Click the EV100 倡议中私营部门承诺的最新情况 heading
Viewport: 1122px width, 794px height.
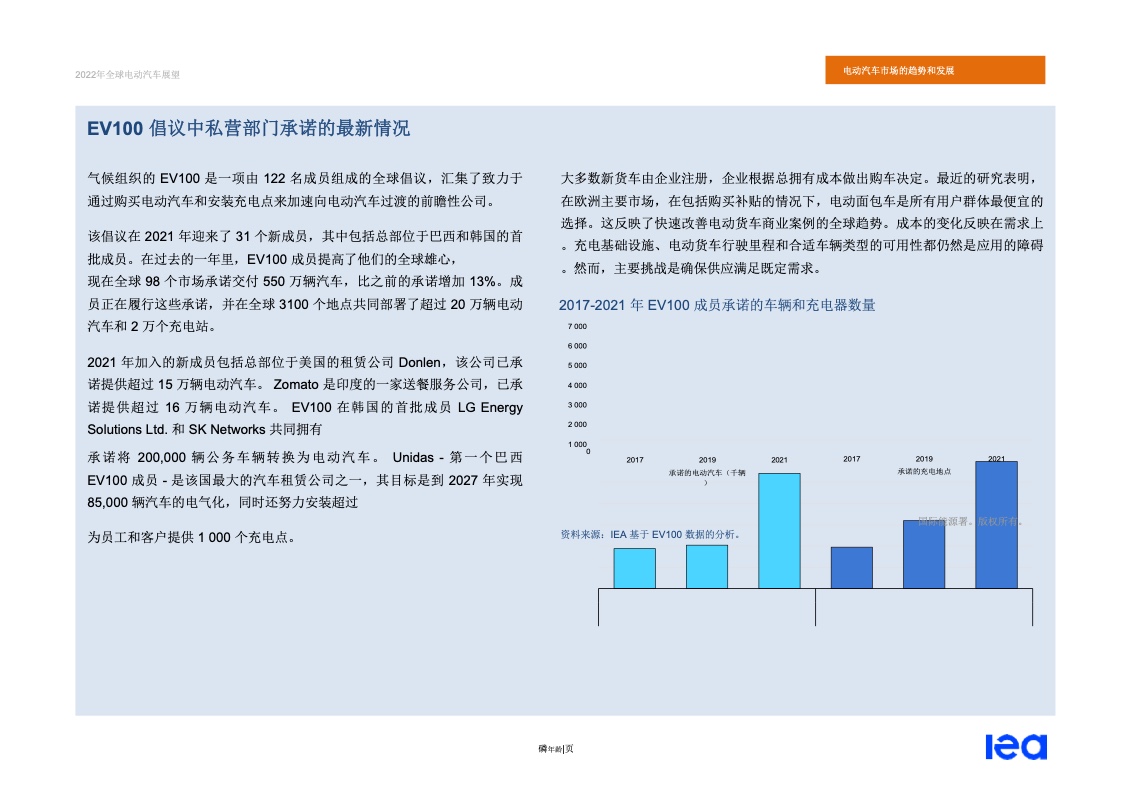tap(248, 129)
